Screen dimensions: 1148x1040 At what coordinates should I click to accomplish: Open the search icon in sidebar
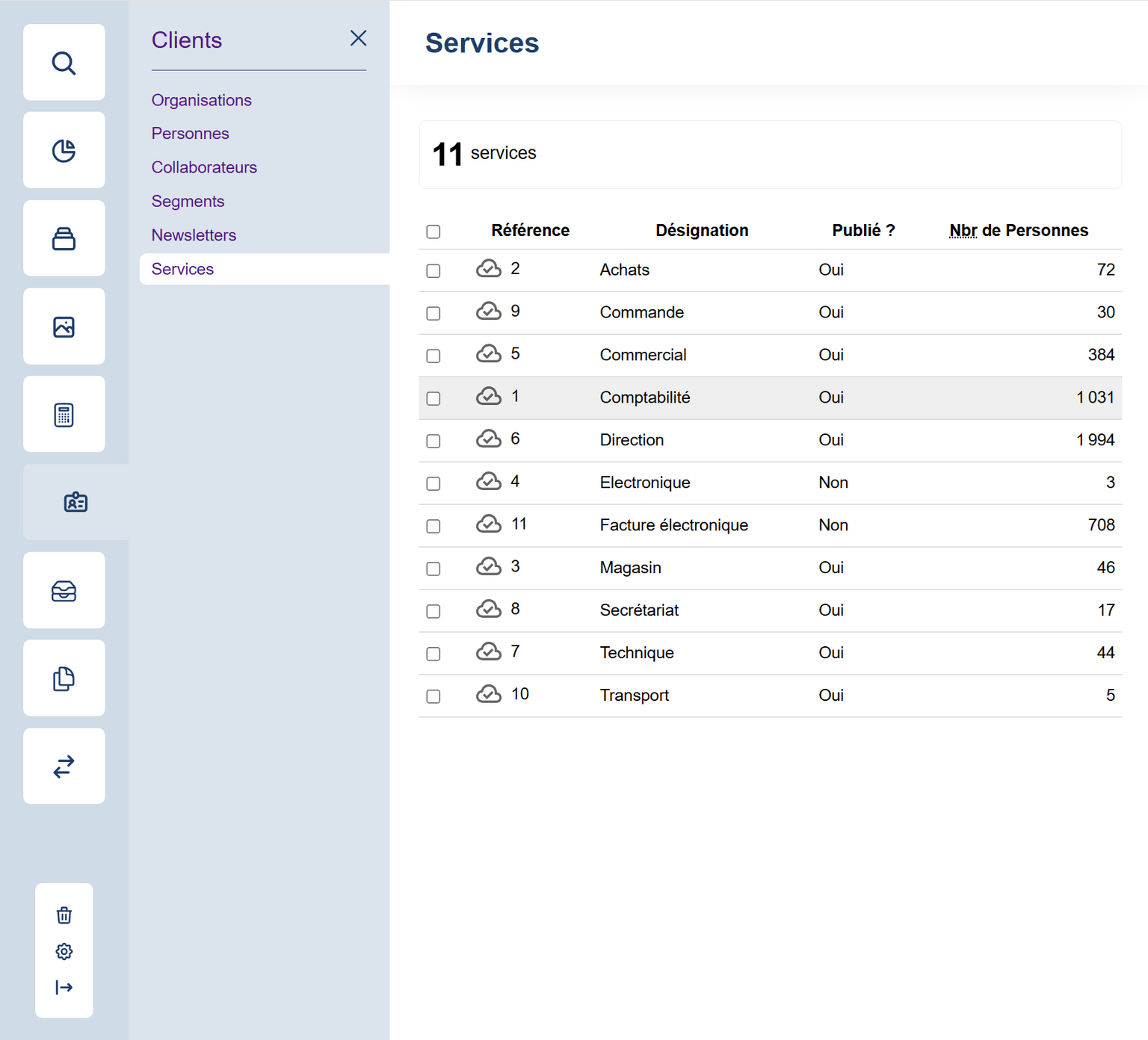pos(64,63)
